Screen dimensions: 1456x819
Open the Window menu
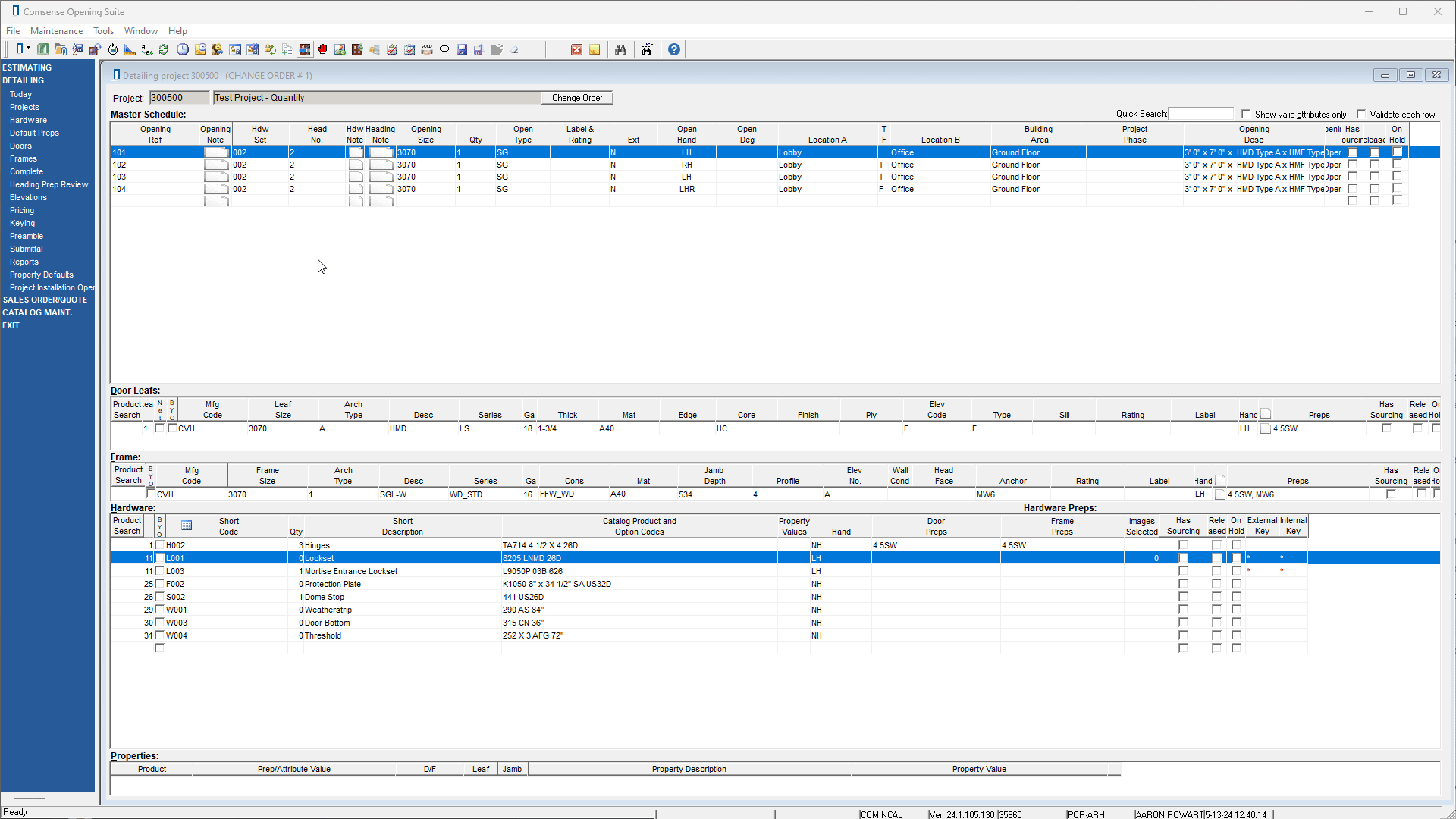click(141, 31)
